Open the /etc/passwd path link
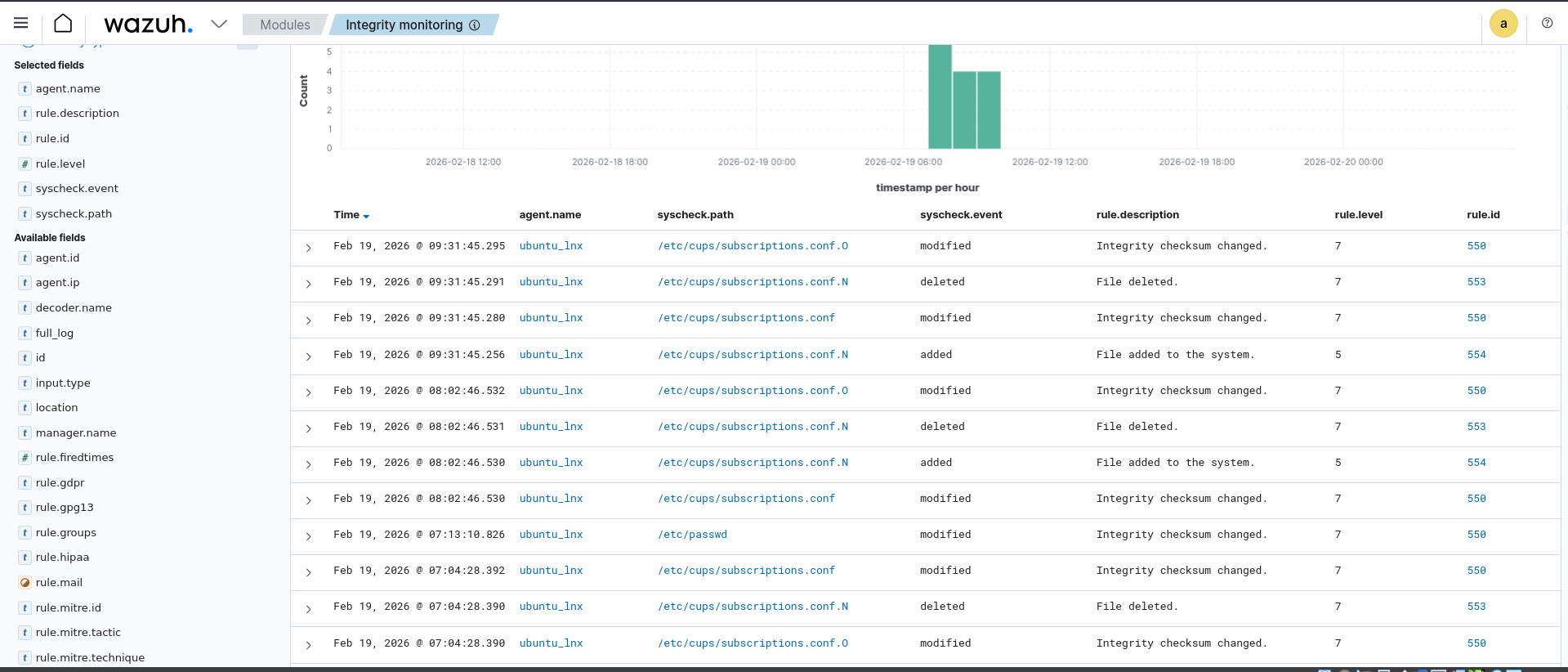 692,535
